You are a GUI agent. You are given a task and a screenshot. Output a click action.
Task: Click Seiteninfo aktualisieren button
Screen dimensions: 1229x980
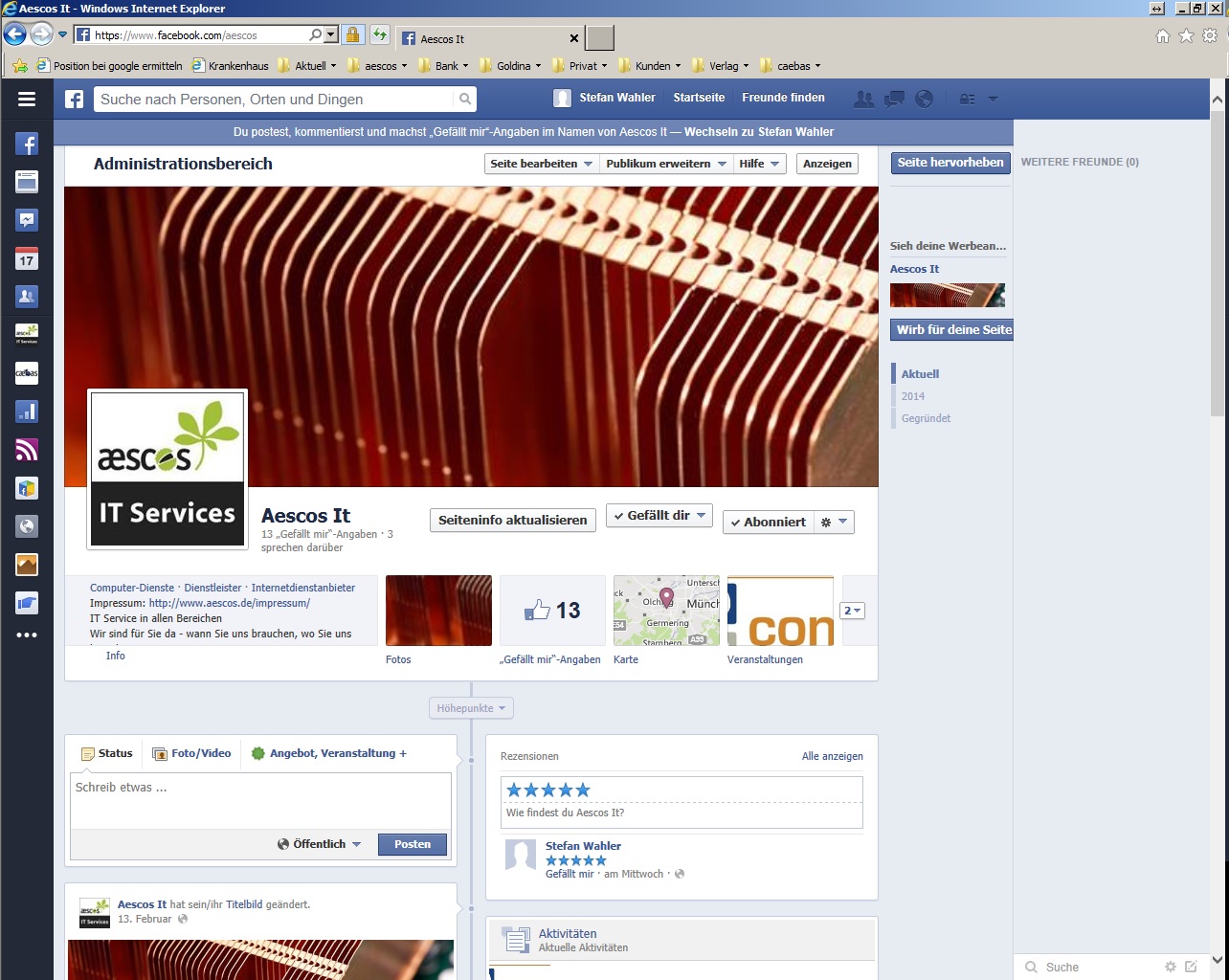click(x=513, y=521)
